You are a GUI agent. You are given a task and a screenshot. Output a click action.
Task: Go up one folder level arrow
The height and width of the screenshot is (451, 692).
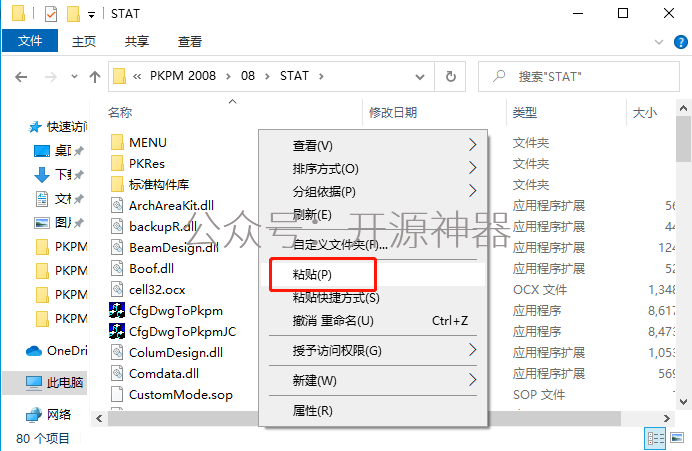point(94,77)
